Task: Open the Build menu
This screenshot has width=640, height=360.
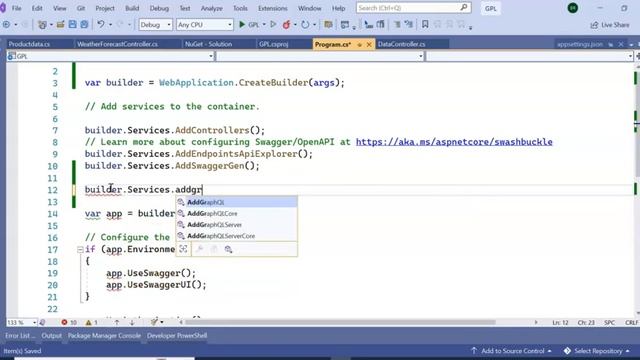Action: pos(132,8)
